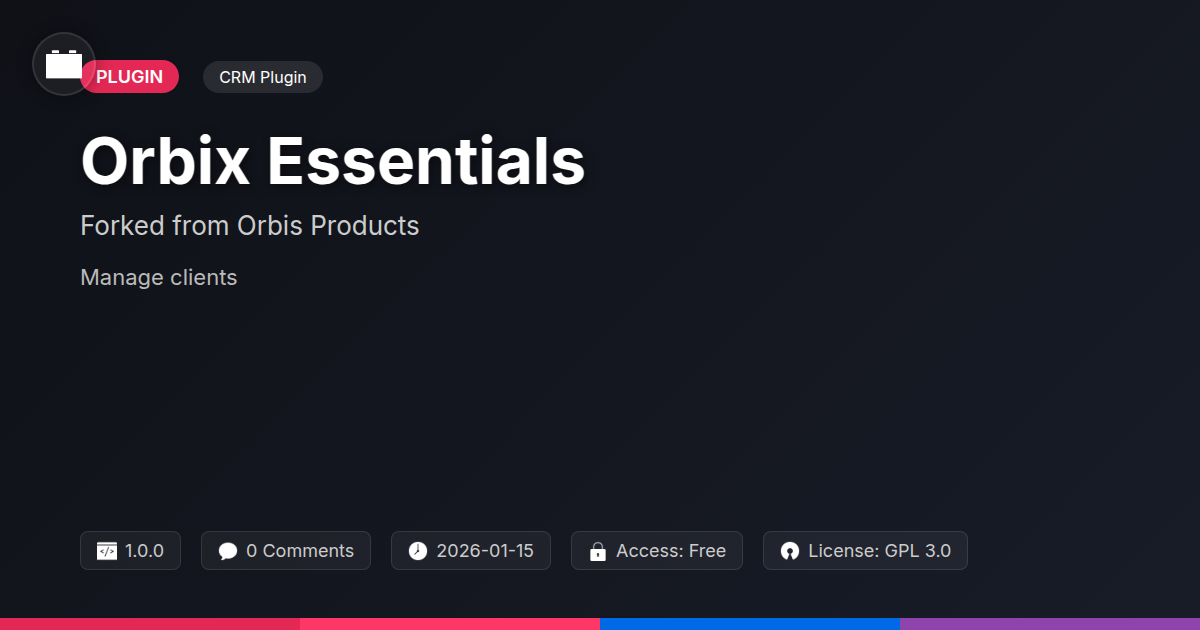Click the blue bottom color strip
This screenshot has width=1200, height=630.
pyautogui.click(x=750, y=624)
